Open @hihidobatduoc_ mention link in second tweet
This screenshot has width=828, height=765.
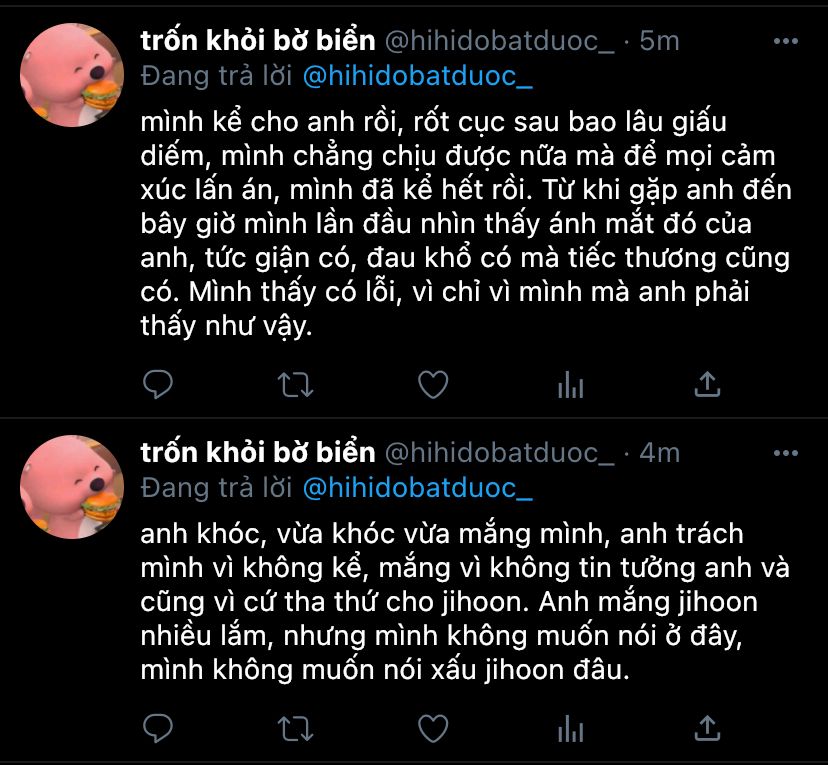click(x=418, y=488)
